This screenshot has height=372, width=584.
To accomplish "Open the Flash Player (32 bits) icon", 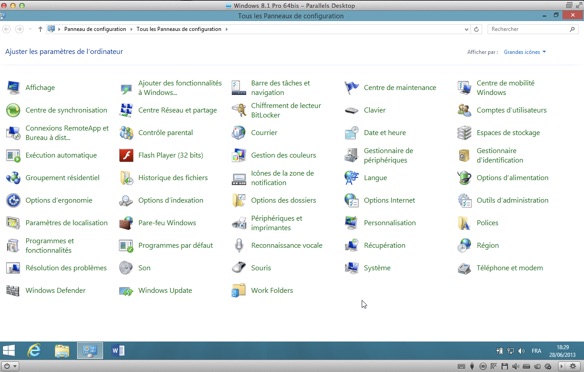I will coord(126,155).
